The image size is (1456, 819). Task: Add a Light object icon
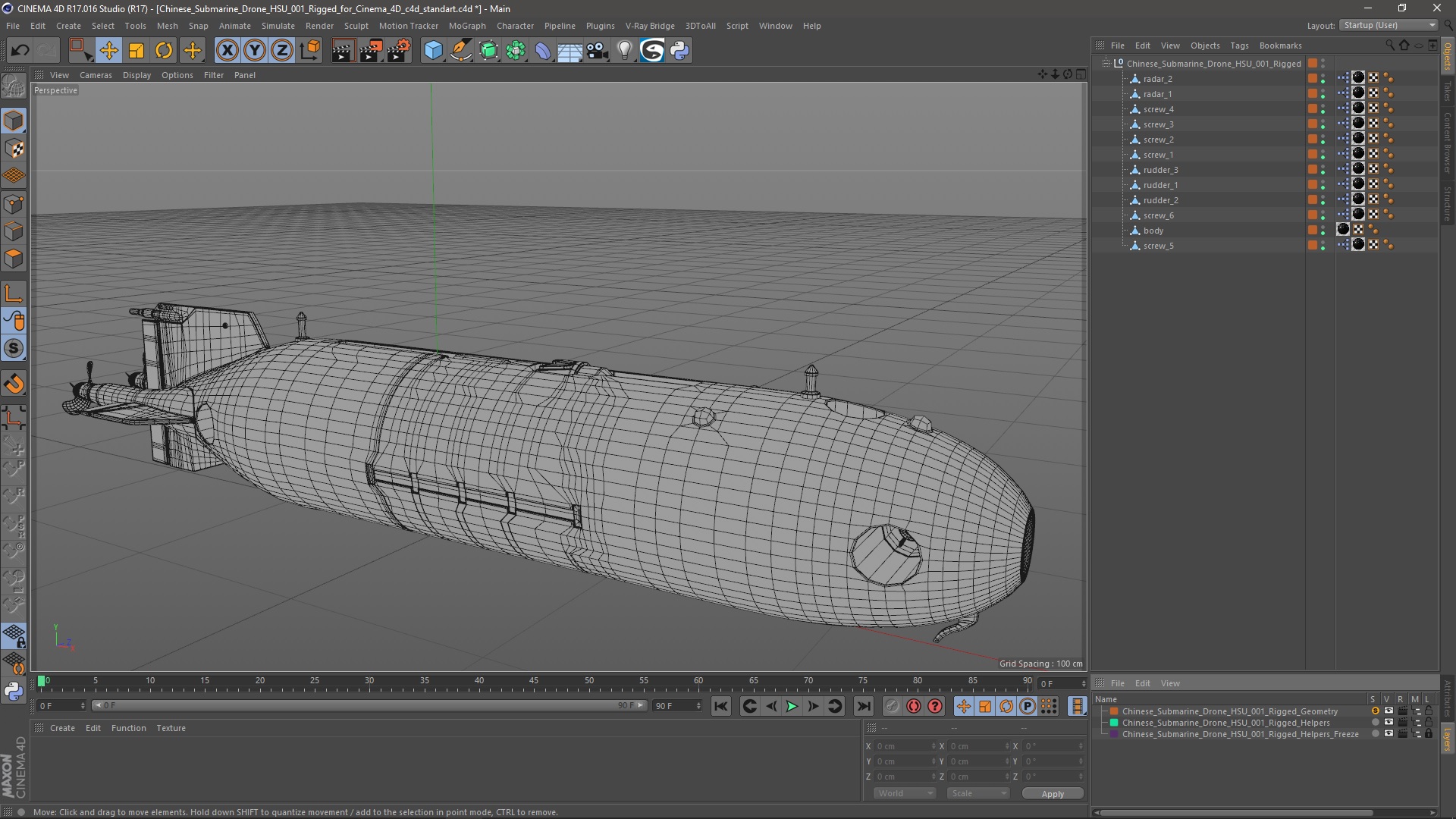click(625, 51)
